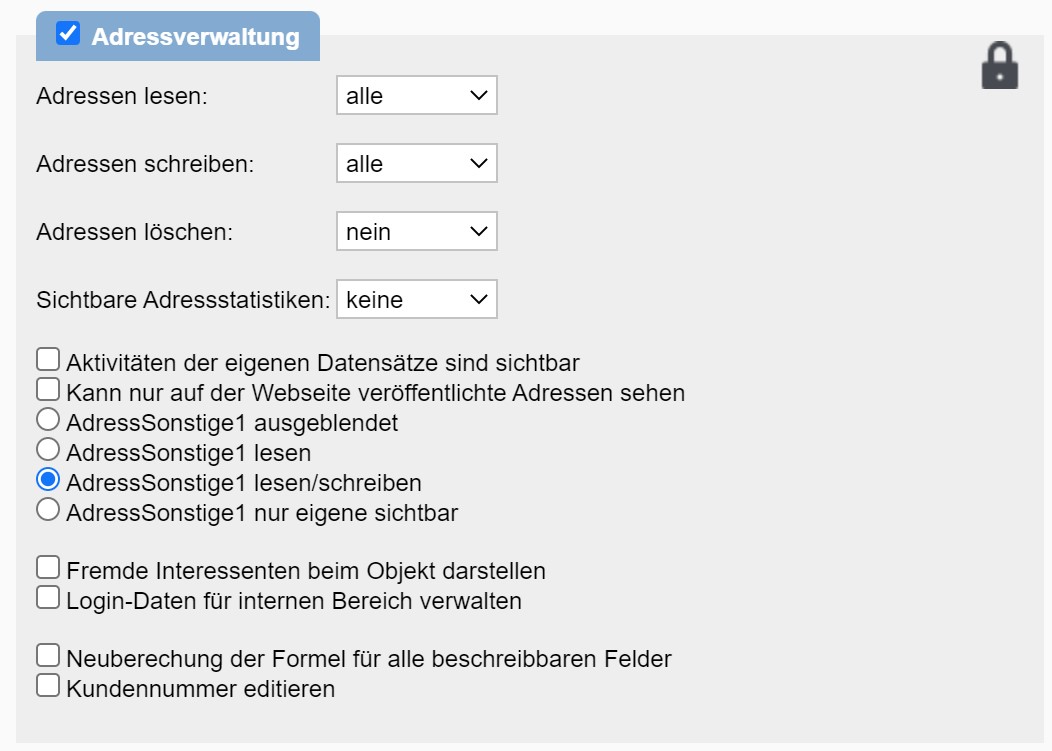Image resolution: width=1052 pixels, height=751 pixels.
Task: Open the Adressen lesen dropdown
Action: coord(416,96)
